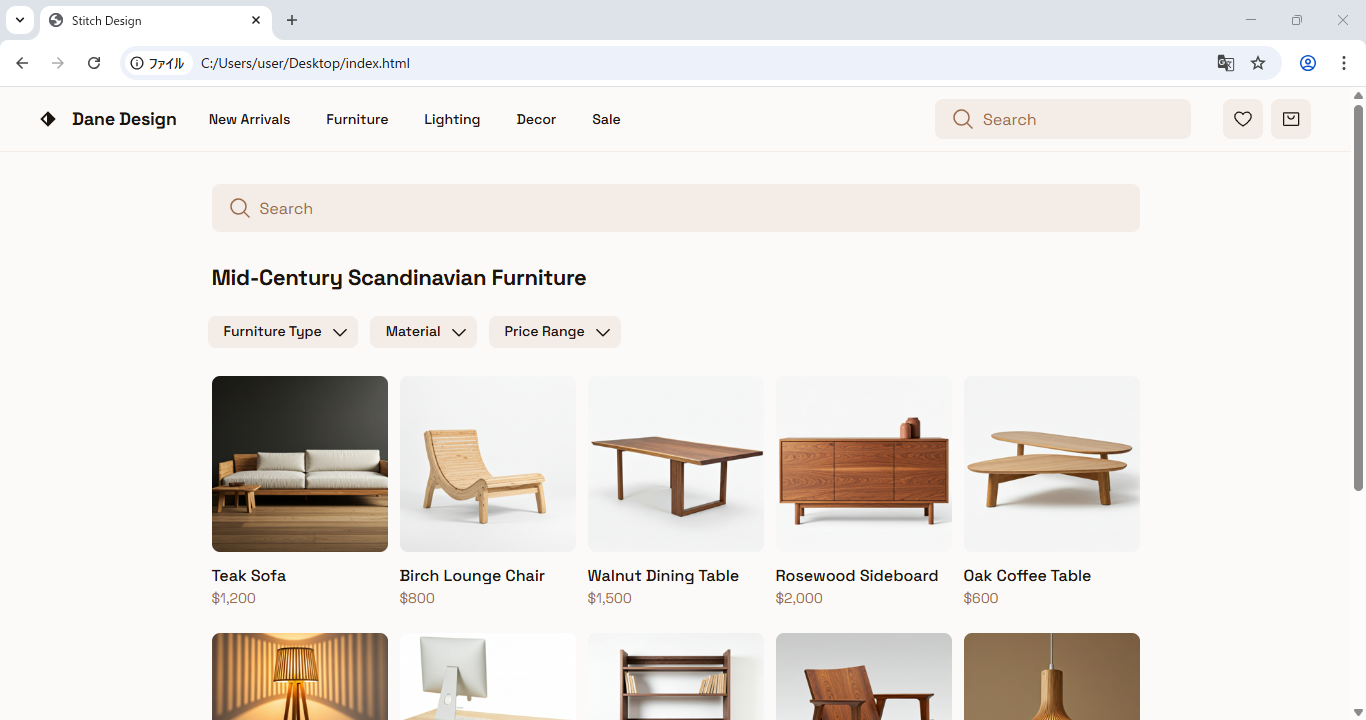Click the page vertical scrollbar thumb
This screenshot has height=720, width=1366.
coord(1358,297)
